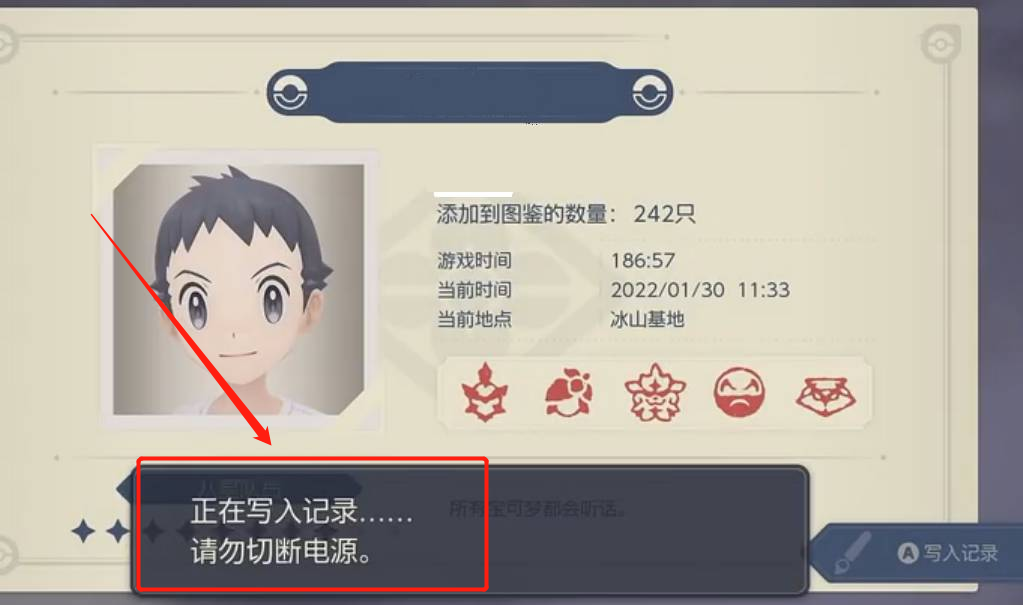Viewport: 1023px width, 605px height.
Task: Click the right Poké Ball emblem on banner
Action: coord(650,93)
